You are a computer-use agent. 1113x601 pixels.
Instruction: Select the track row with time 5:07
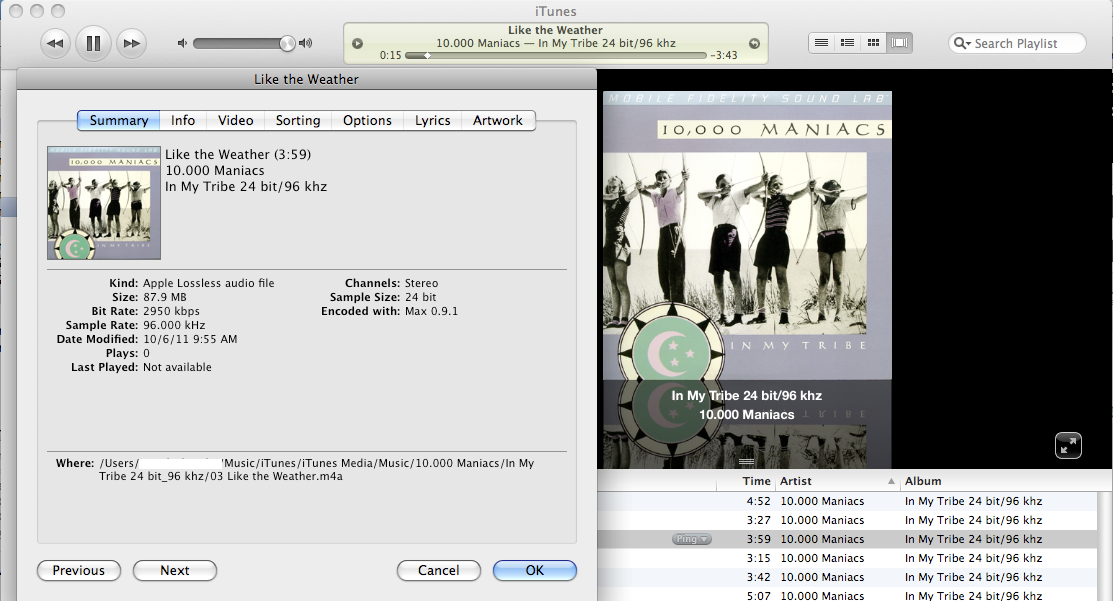pos(847,595)
